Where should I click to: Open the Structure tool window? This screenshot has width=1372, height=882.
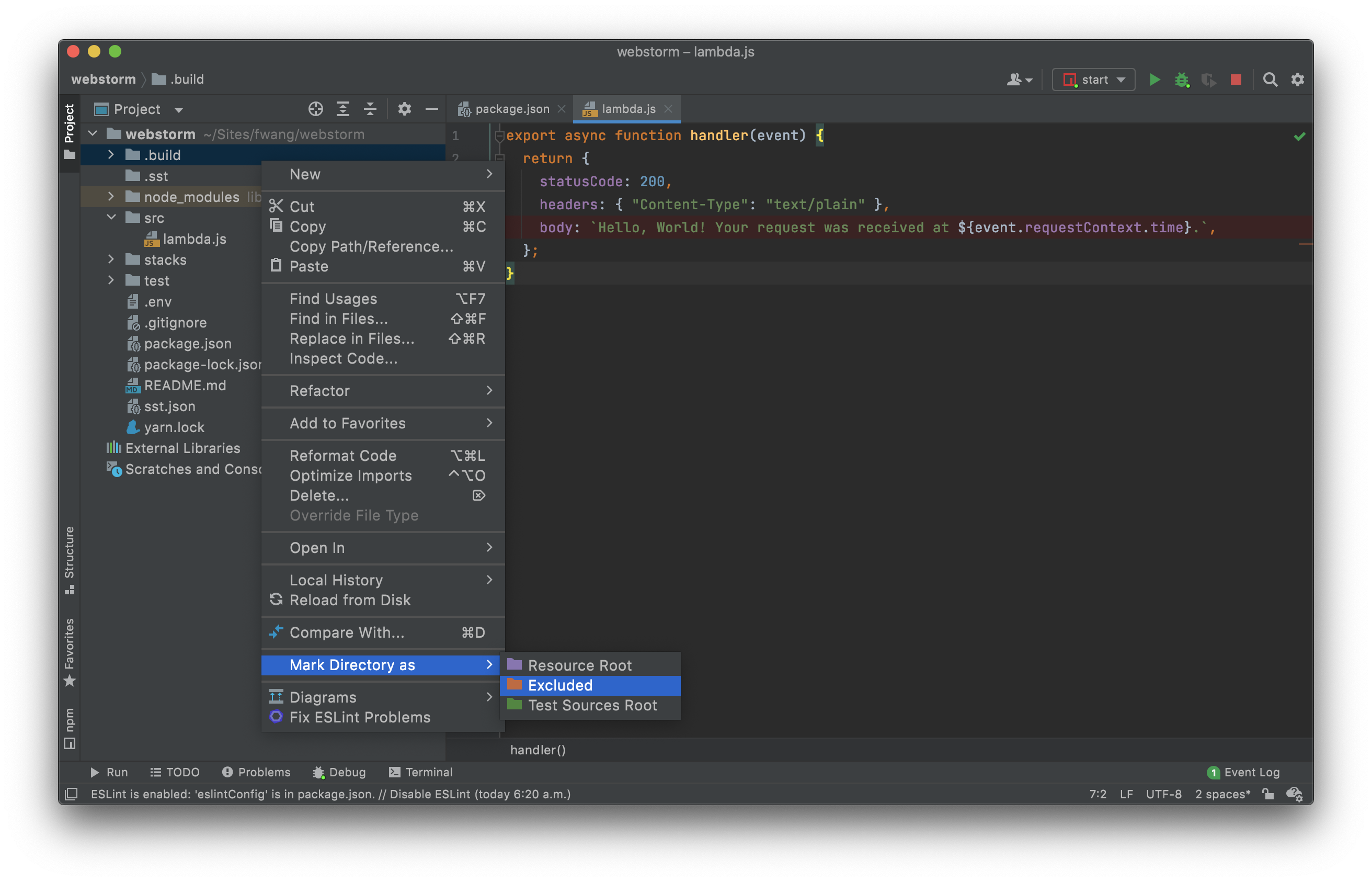click(x=69, y=560)
